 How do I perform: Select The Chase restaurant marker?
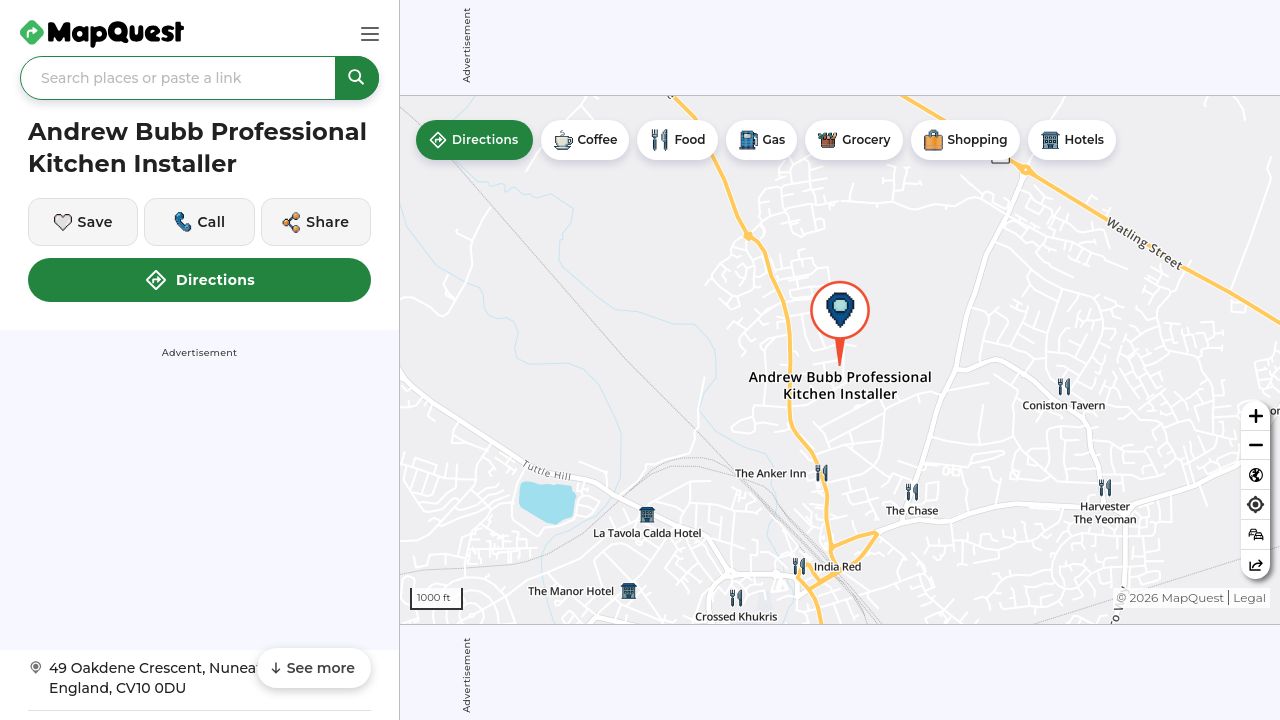pyautogui.click(x=912, y=492)
